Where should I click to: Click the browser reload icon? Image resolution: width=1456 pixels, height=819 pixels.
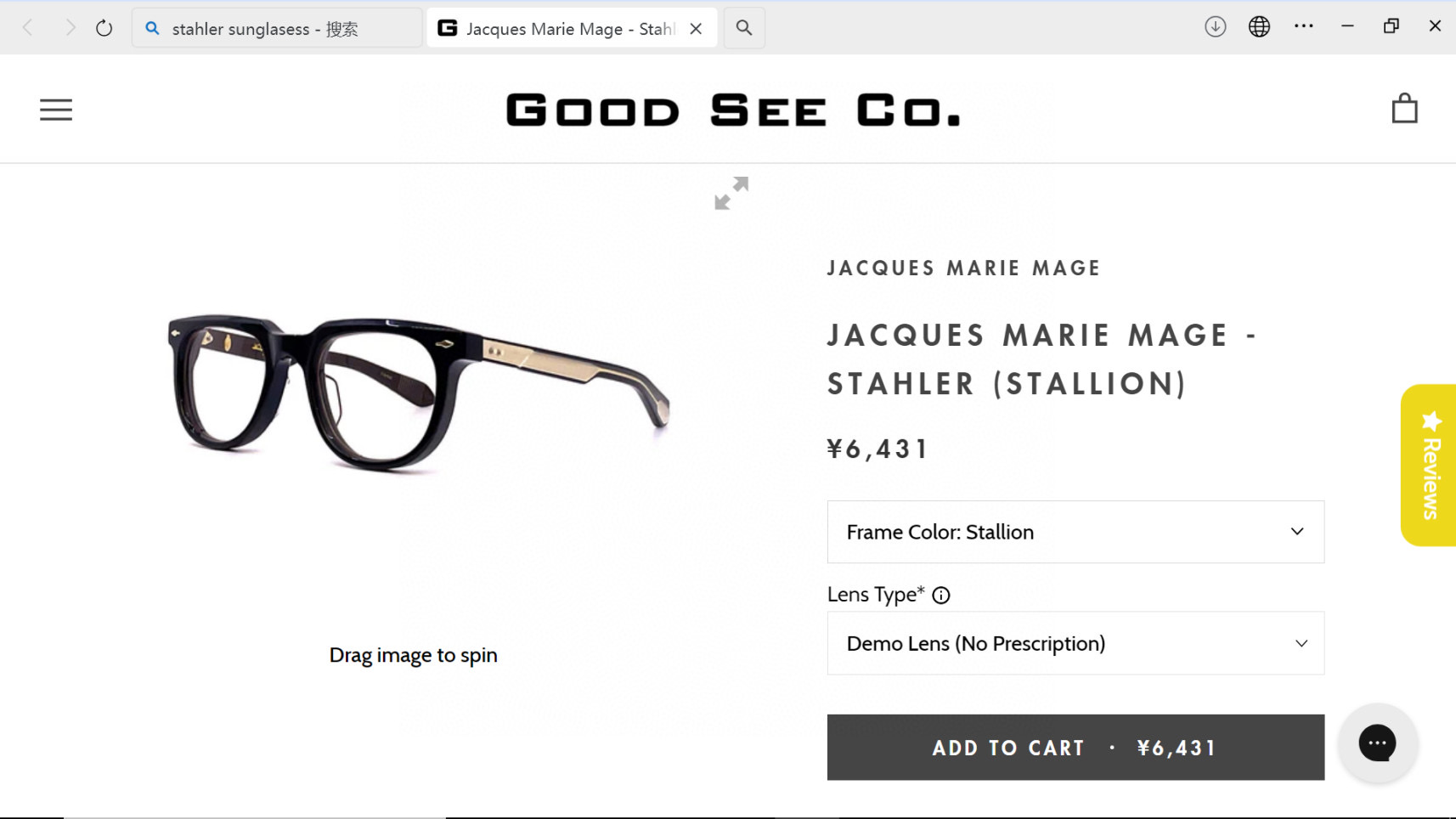coord(104,28)
